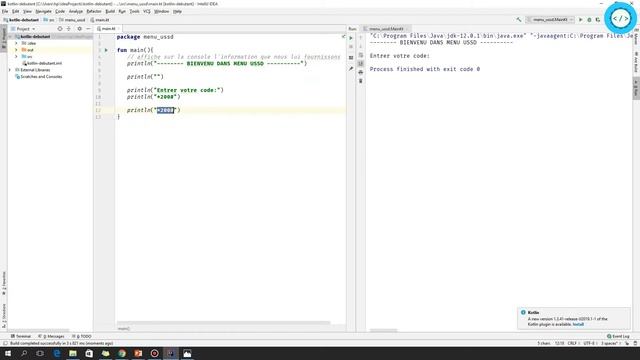The image size is (640, 360).
Task: Open the Project panel gear settings
Action: point(80,29)
